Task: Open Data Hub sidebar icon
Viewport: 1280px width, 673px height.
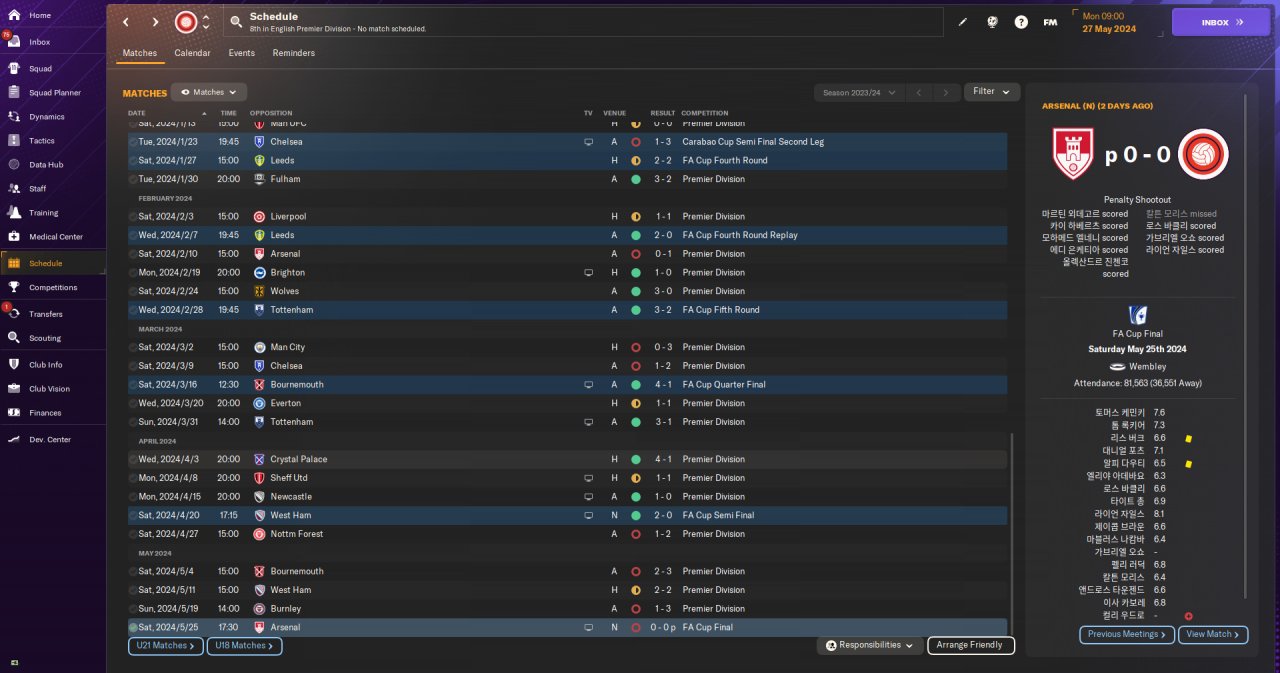Action: (x=14, y=165)
